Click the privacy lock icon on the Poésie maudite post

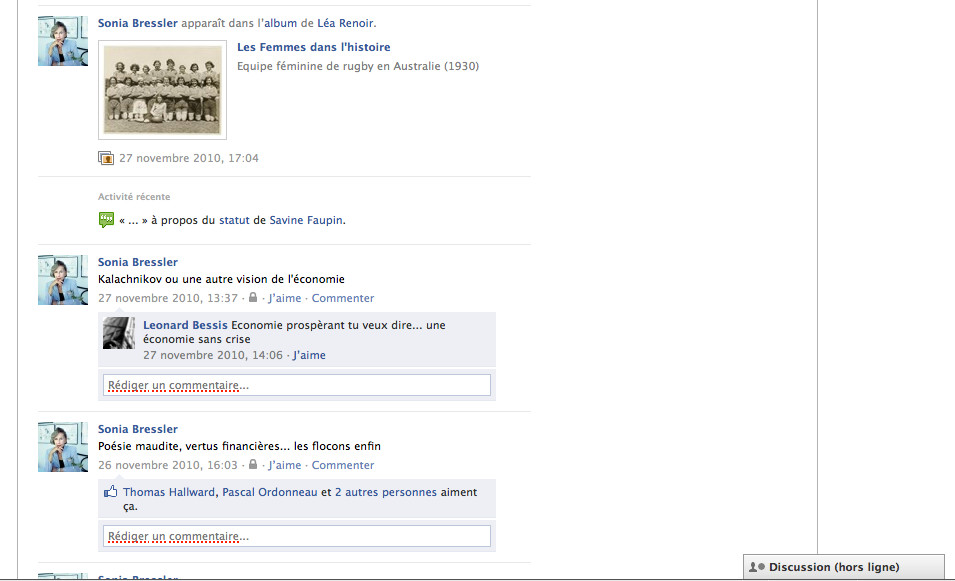click(x=253, y=464)
